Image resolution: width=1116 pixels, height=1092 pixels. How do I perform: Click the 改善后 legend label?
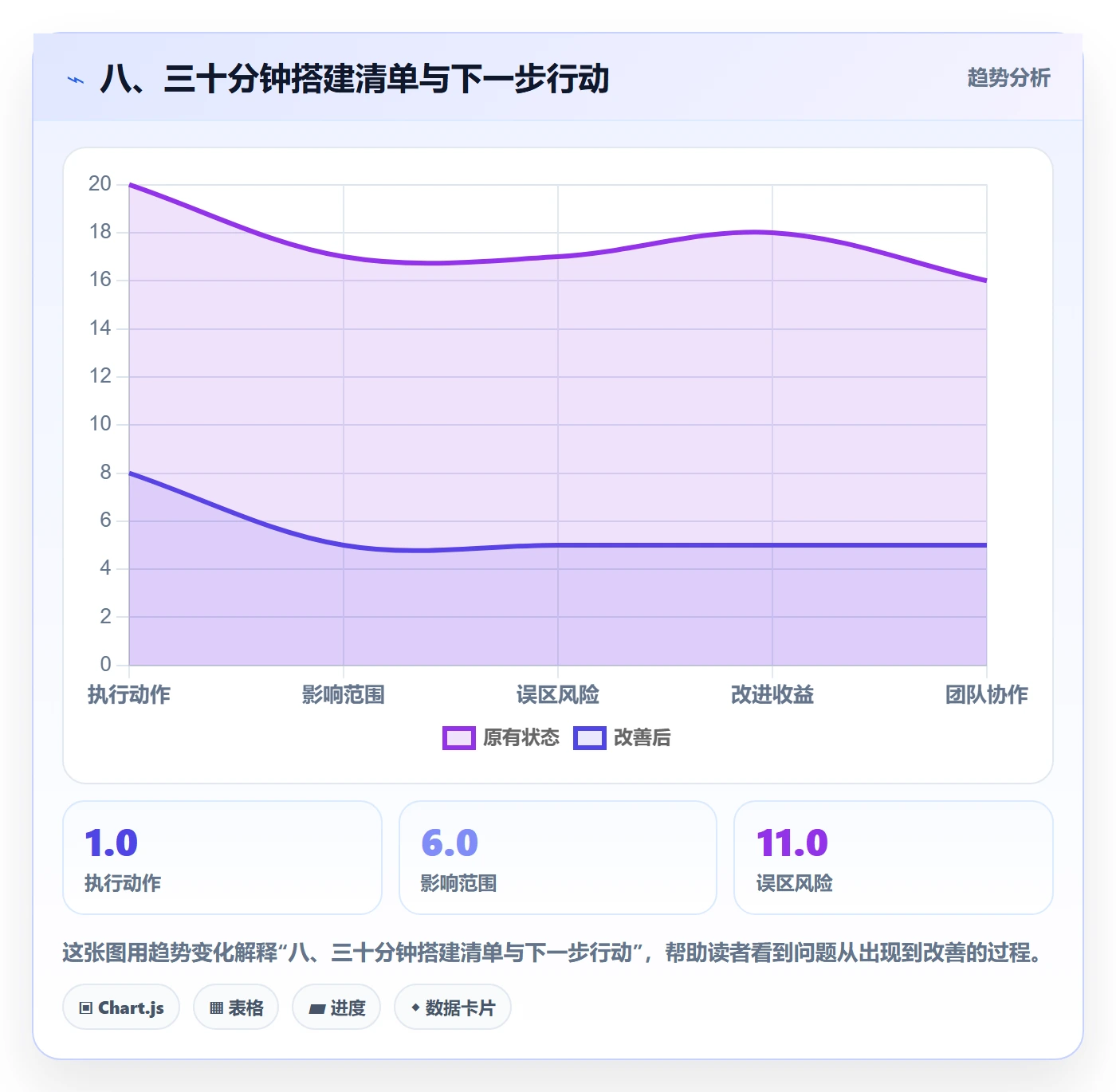pyautogui.click(x=642, y=738)
